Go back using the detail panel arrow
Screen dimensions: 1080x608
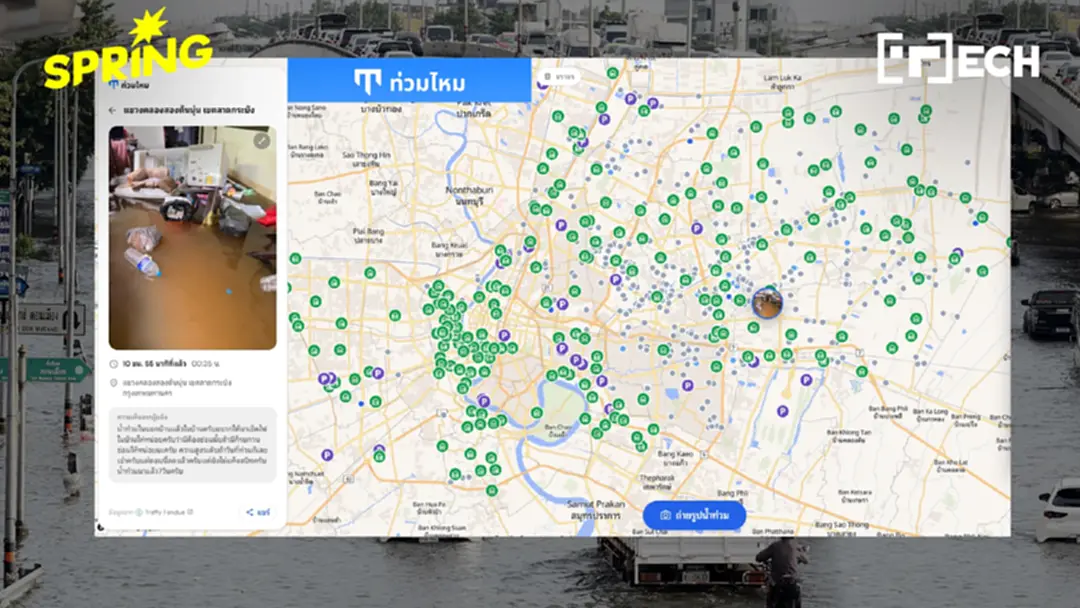(112, 110)
